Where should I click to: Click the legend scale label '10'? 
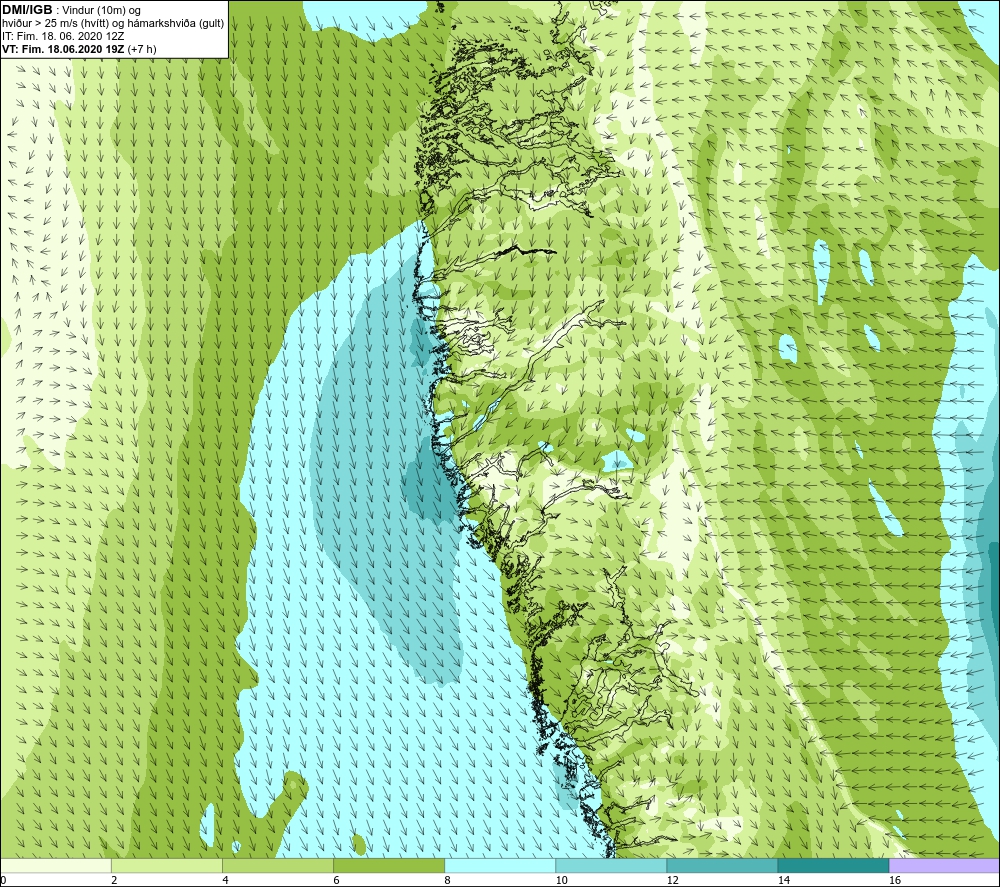coord(561,881)
